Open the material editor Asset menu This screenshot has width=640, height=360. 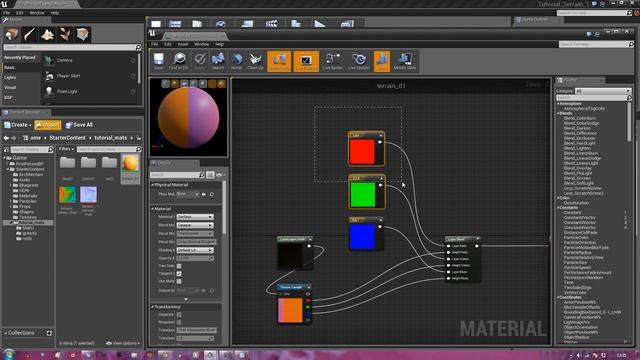[183, 44]
